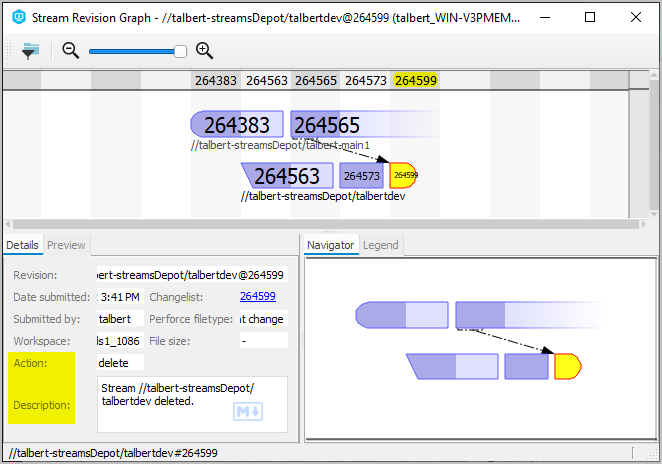Switch to the Legend tab

pyautogui.click(x=380, y=245)
